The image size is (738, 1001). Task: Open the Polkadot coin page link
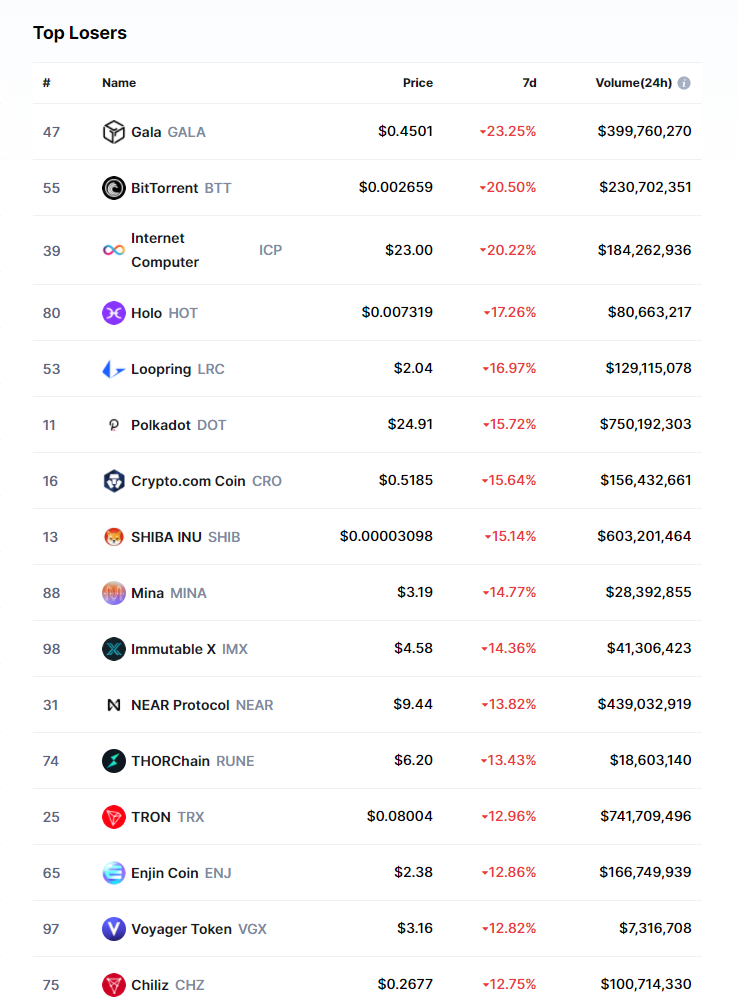161,425
